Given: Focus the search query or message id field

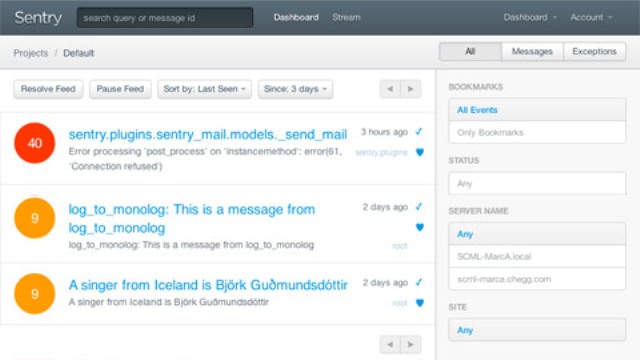Looking at the screenshot, I should tap(165, 18).
